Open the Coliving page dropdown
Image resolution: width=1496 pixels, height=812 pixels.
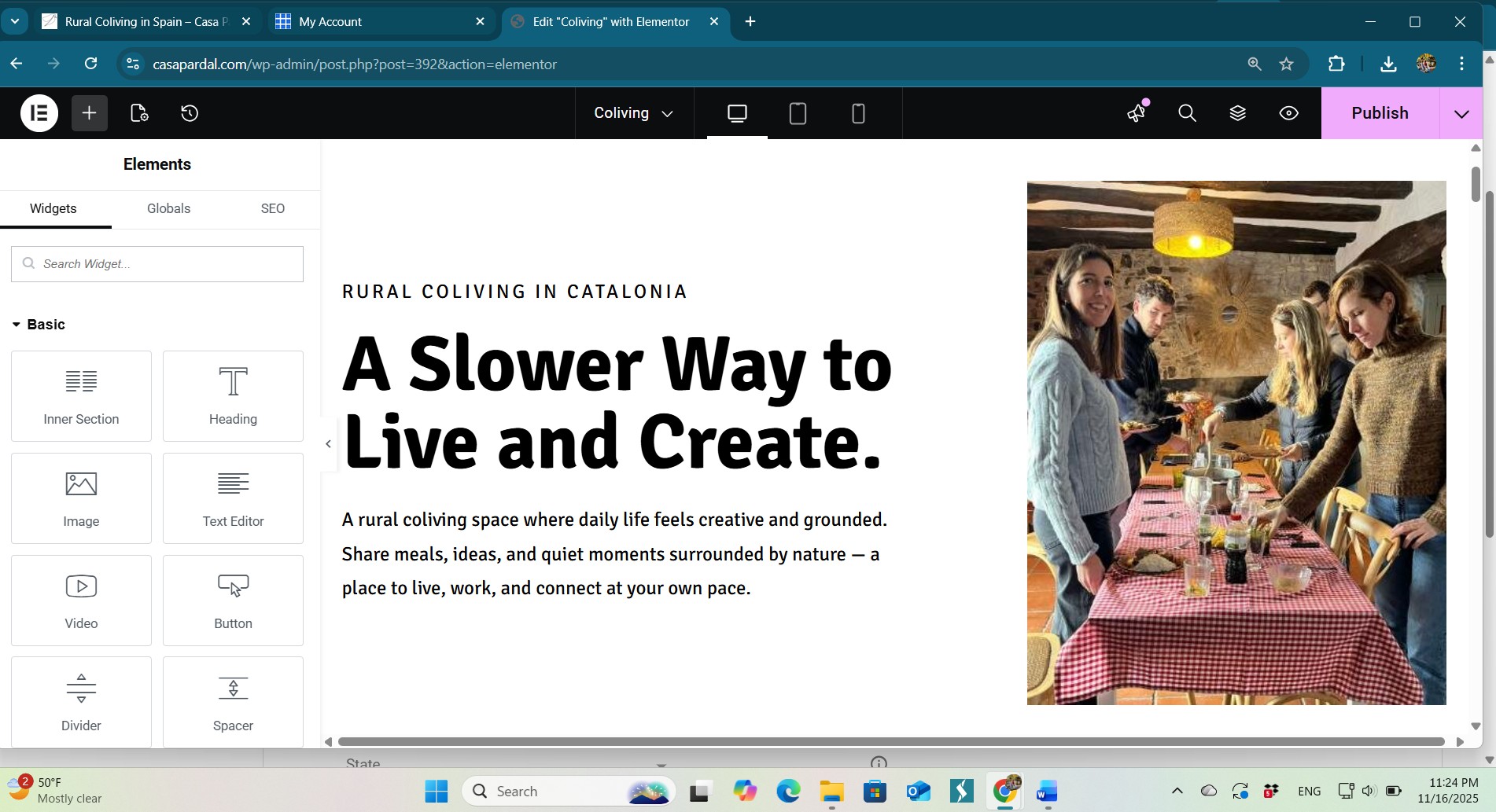633,113
